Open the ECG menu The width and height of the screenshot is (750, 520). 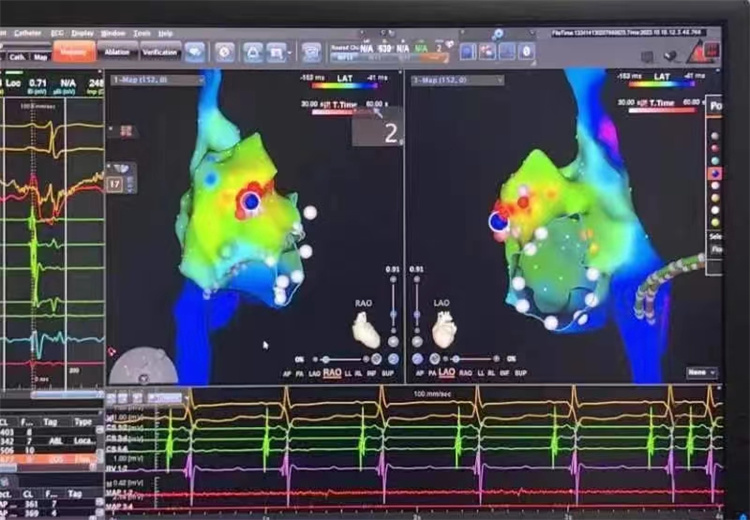tap(57, 33)
